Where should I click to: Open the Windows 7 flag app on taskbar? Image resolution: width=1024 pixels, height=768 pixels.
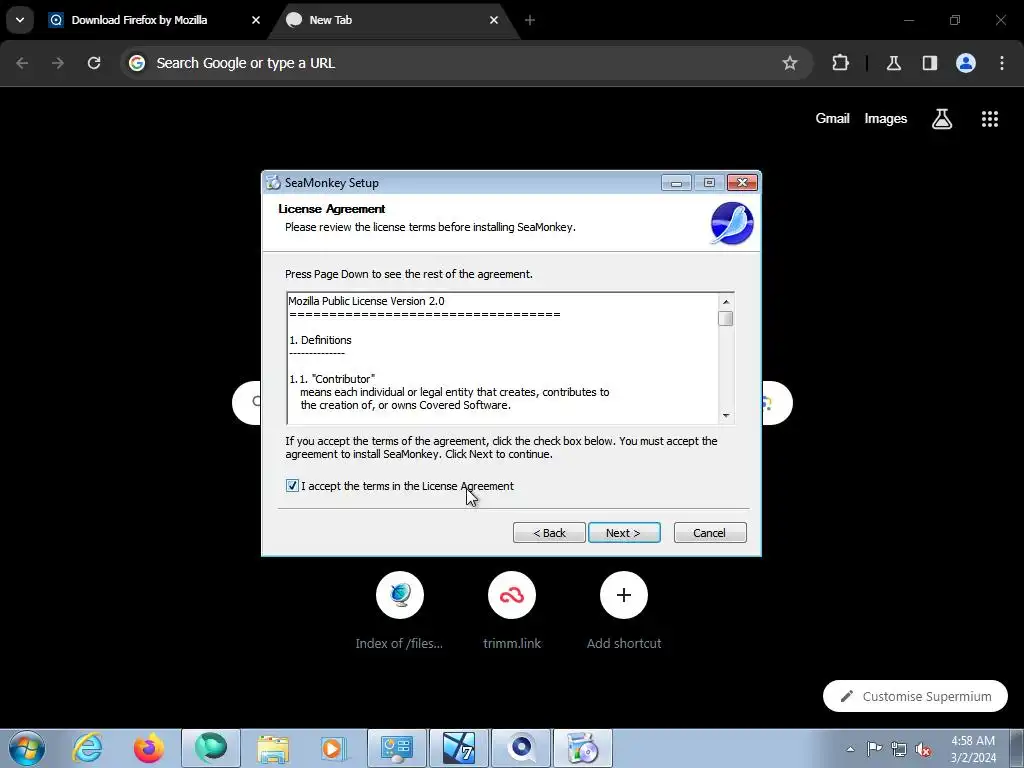(458, 748)
